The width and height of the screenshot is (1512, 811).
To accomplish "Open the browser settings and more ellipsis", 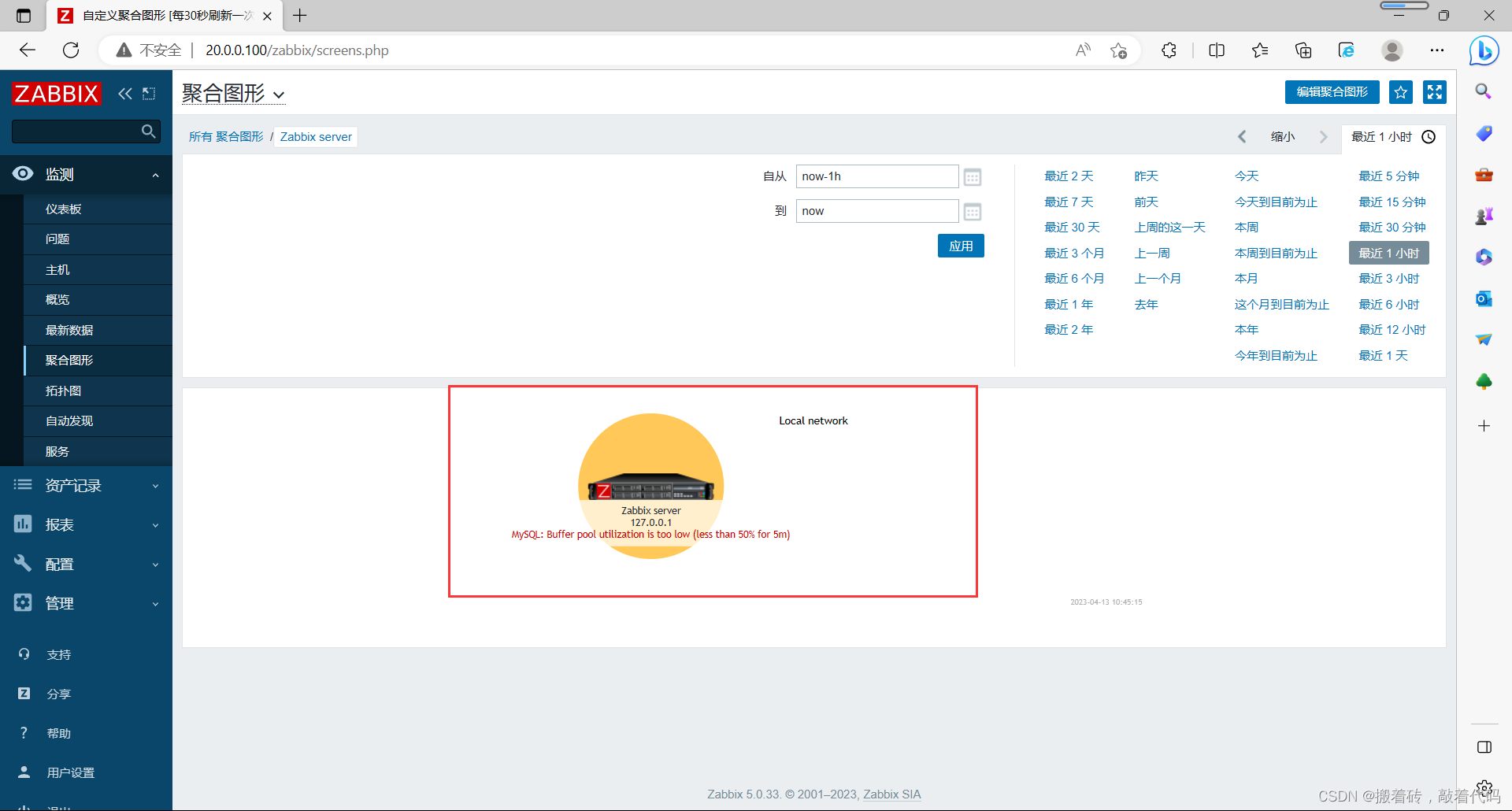I will click(x=1437, y=50).
